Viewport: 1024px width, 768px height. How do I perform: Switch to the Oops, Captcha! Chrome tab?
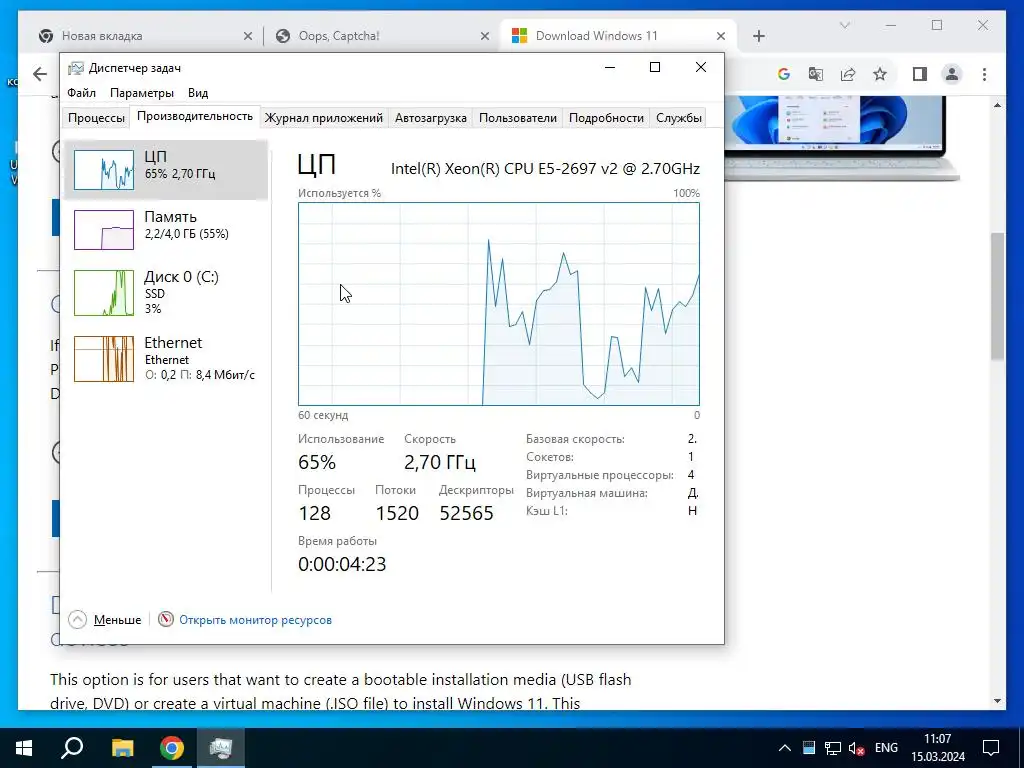tap(381, 36)
